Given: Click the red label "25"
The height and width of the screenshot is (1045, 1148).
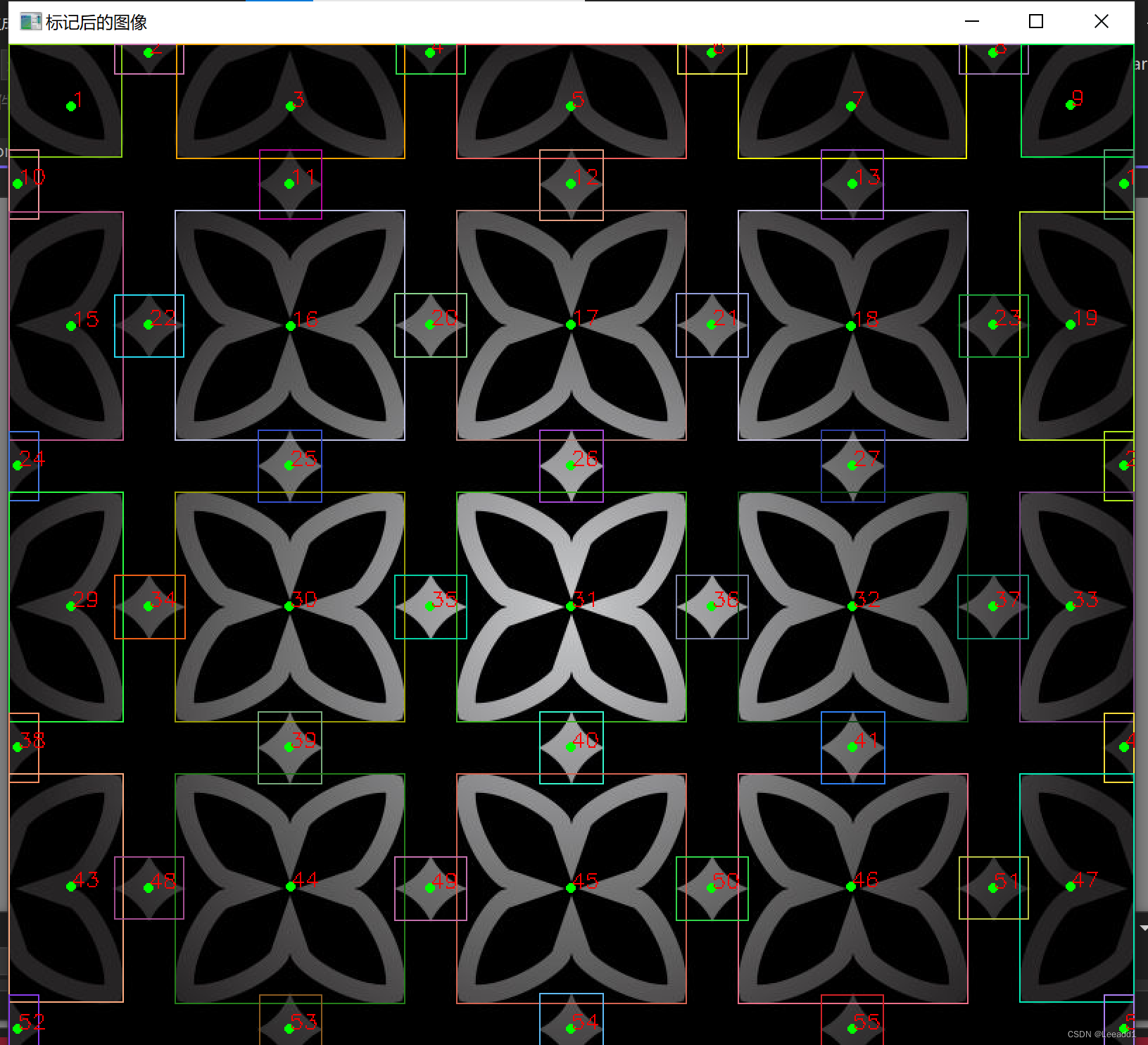Looking at the screenshot, I should coord(304,458).
